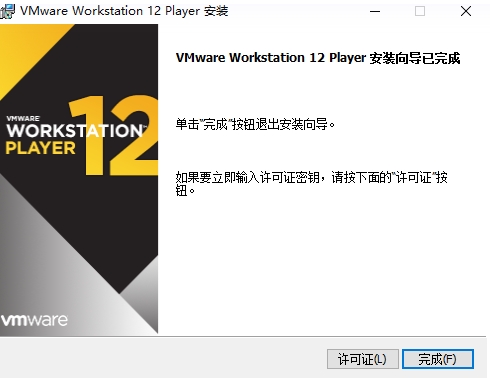490x378 pixels.
Task: Click the license key instruction paragraph
Action: coord(312,184)
